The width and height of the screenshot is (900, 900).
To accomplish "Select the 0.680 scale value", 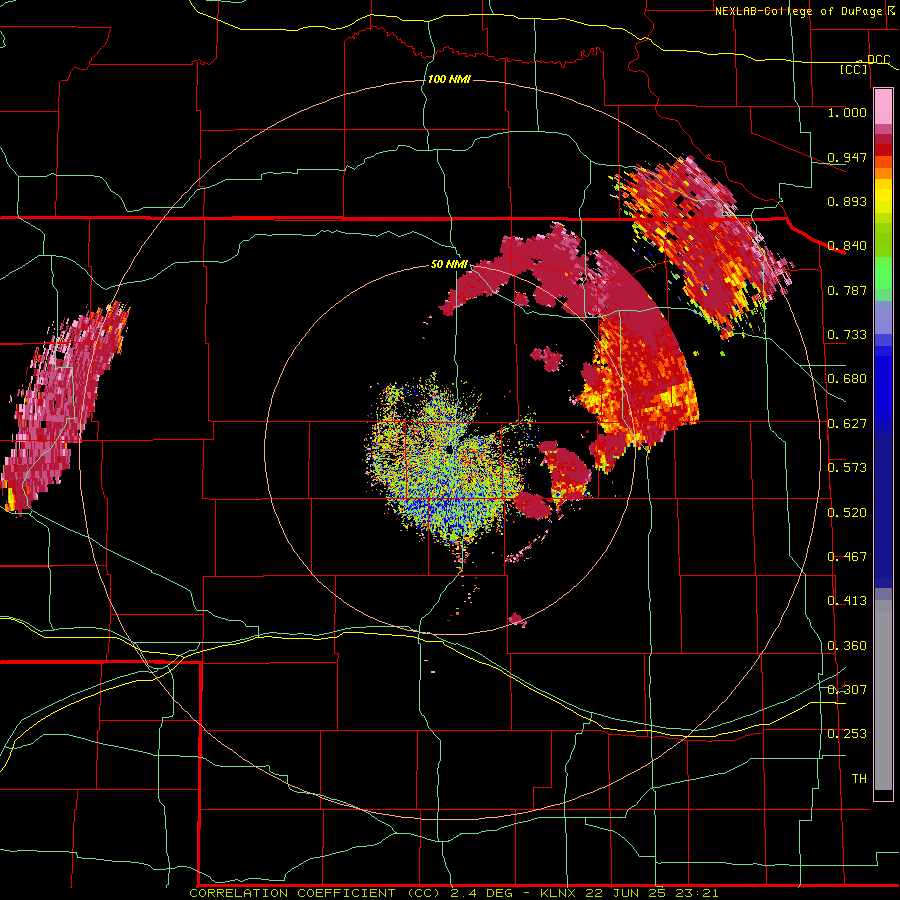I will [x=847, y=379].
